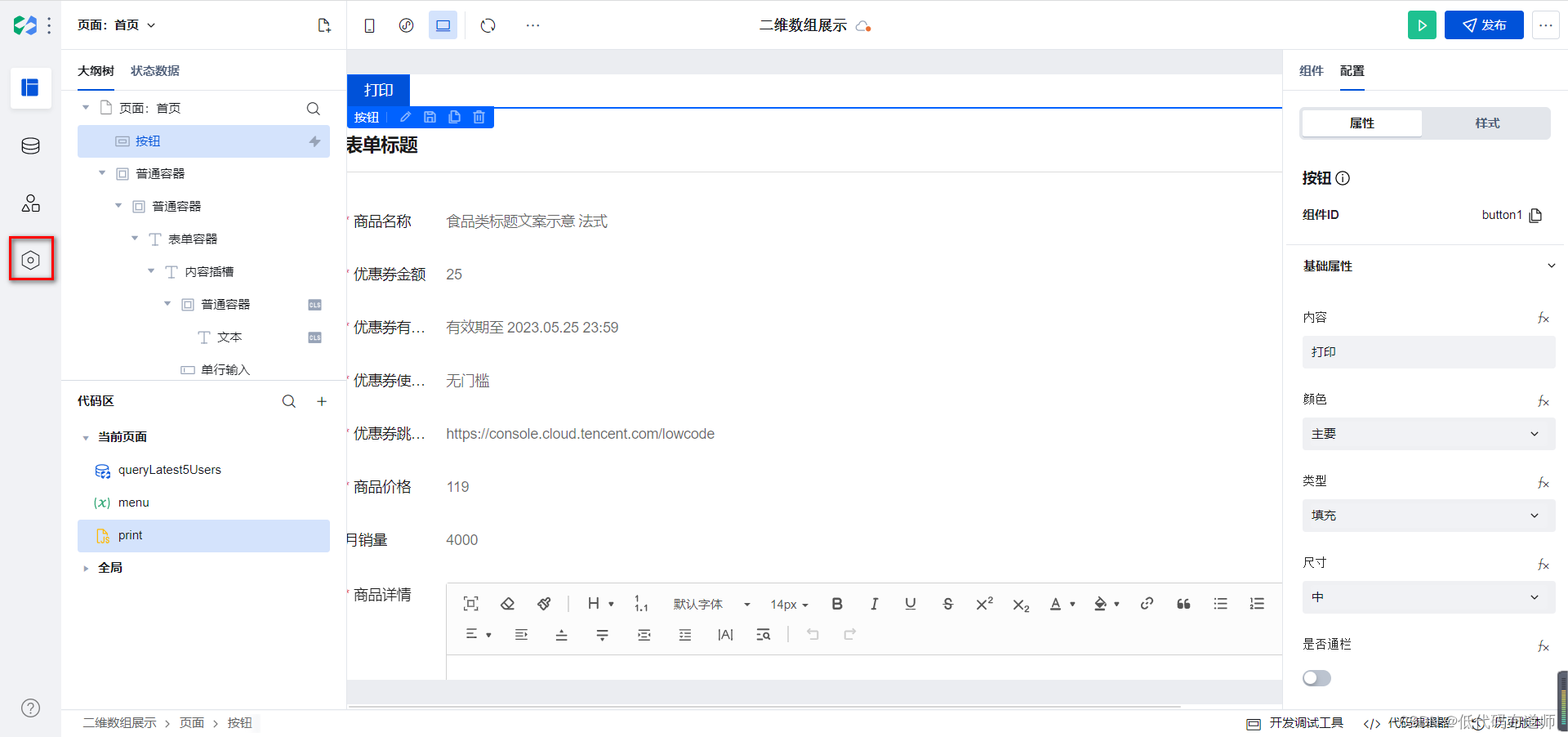This screenshot has height=737, width=1568.
Task: Switch to desktop PC preview
Action: coord(443,25)
